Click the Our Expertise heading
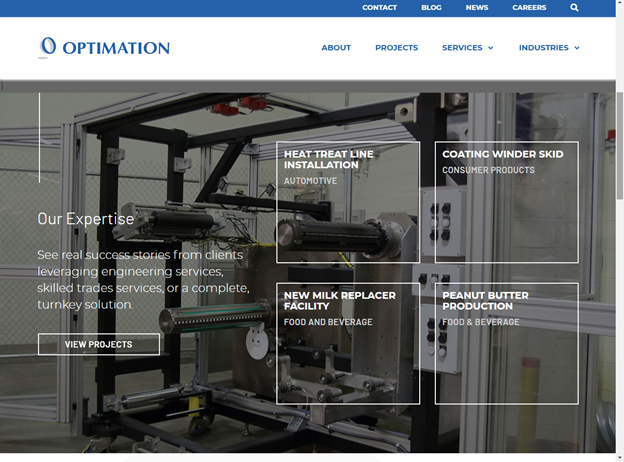624x462 pixels. tap(86, 219)
